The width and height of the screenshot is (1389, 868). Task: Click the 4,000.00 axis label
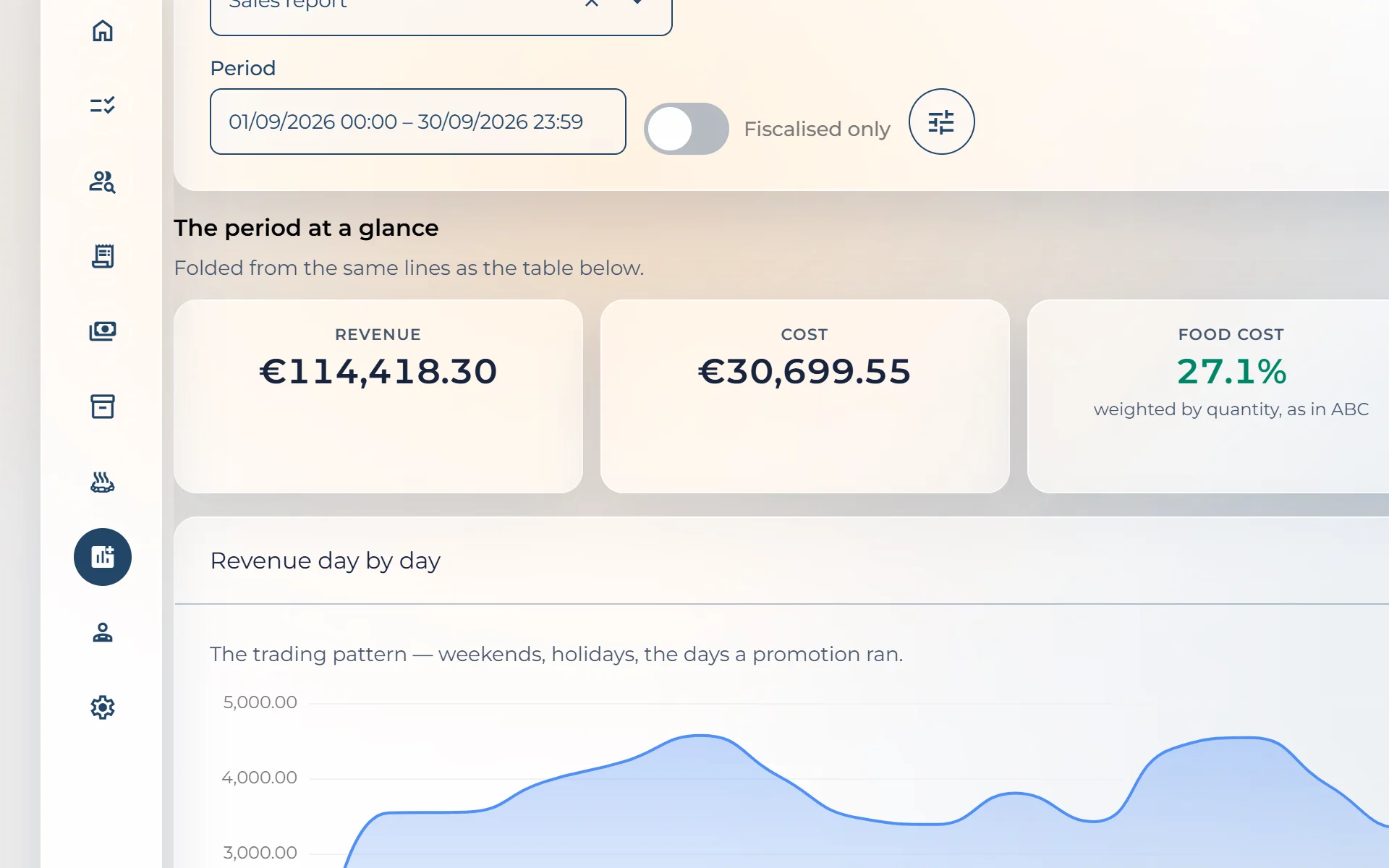click(260, 778)
